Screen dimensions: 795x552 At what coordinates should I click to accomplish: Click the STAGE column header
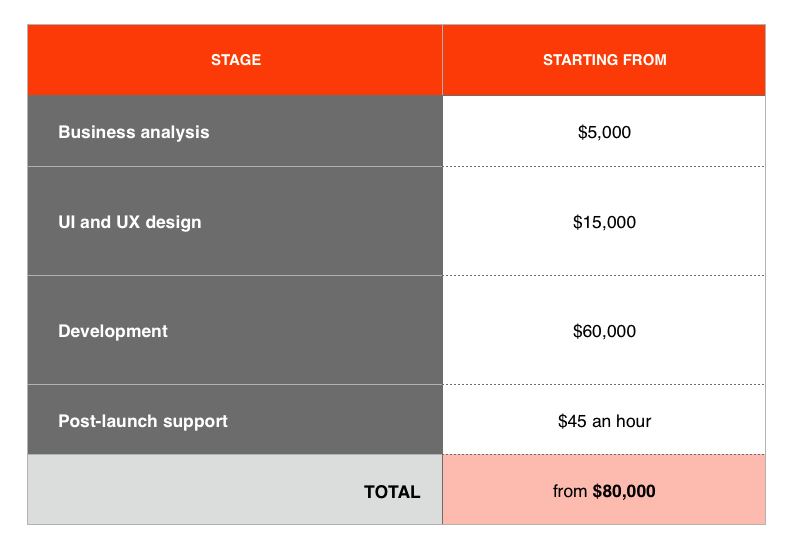[x=235, y=60]
